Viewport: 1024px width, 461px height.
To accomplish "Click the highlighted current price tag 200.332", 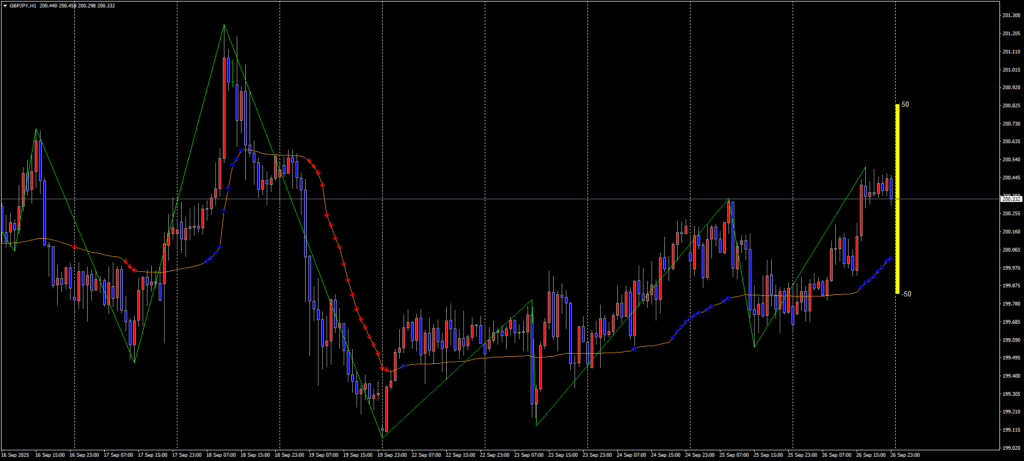I will pyautogui.click(x=1009, y=199).
